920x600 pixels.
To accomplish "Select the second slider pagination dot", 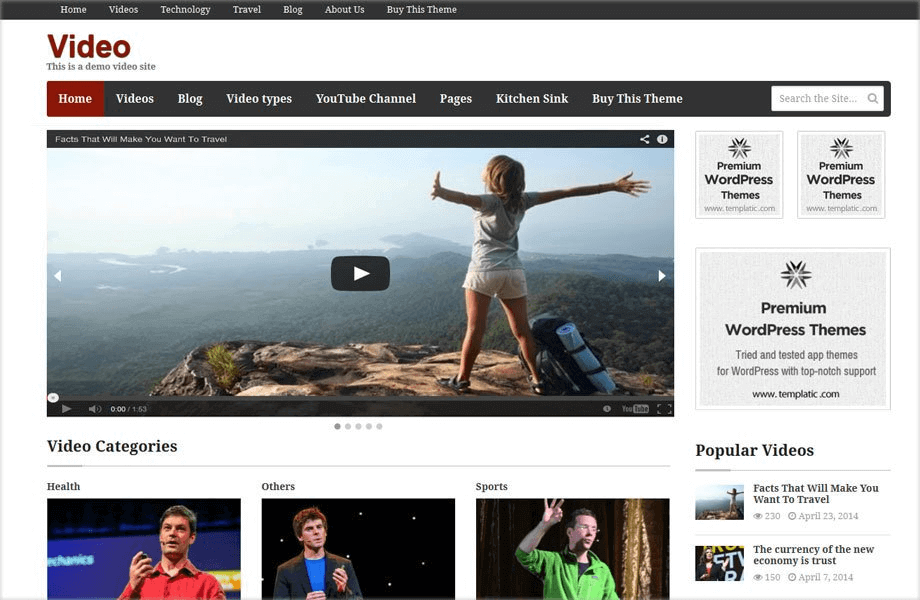I will pyautogui.click(x=348, y=426).
